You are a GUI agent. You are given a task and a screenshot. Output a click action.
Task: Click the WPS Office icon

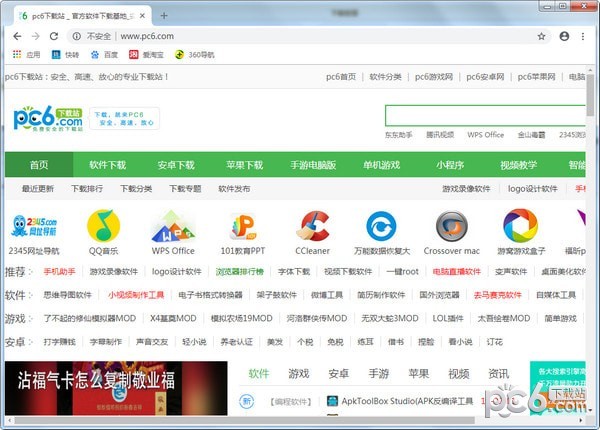172,226
